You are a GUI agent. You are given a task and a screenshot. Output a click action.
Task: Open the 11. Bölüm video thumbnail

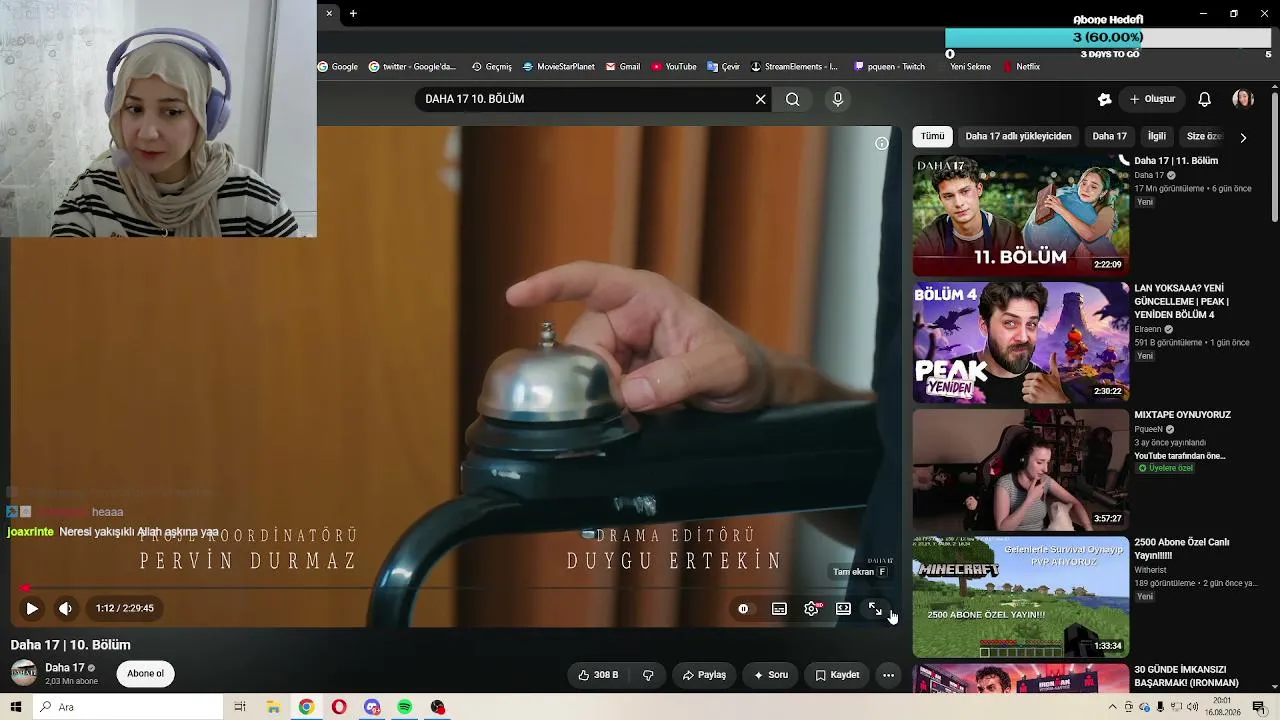pyautogui.click(x=1021, y=215)
